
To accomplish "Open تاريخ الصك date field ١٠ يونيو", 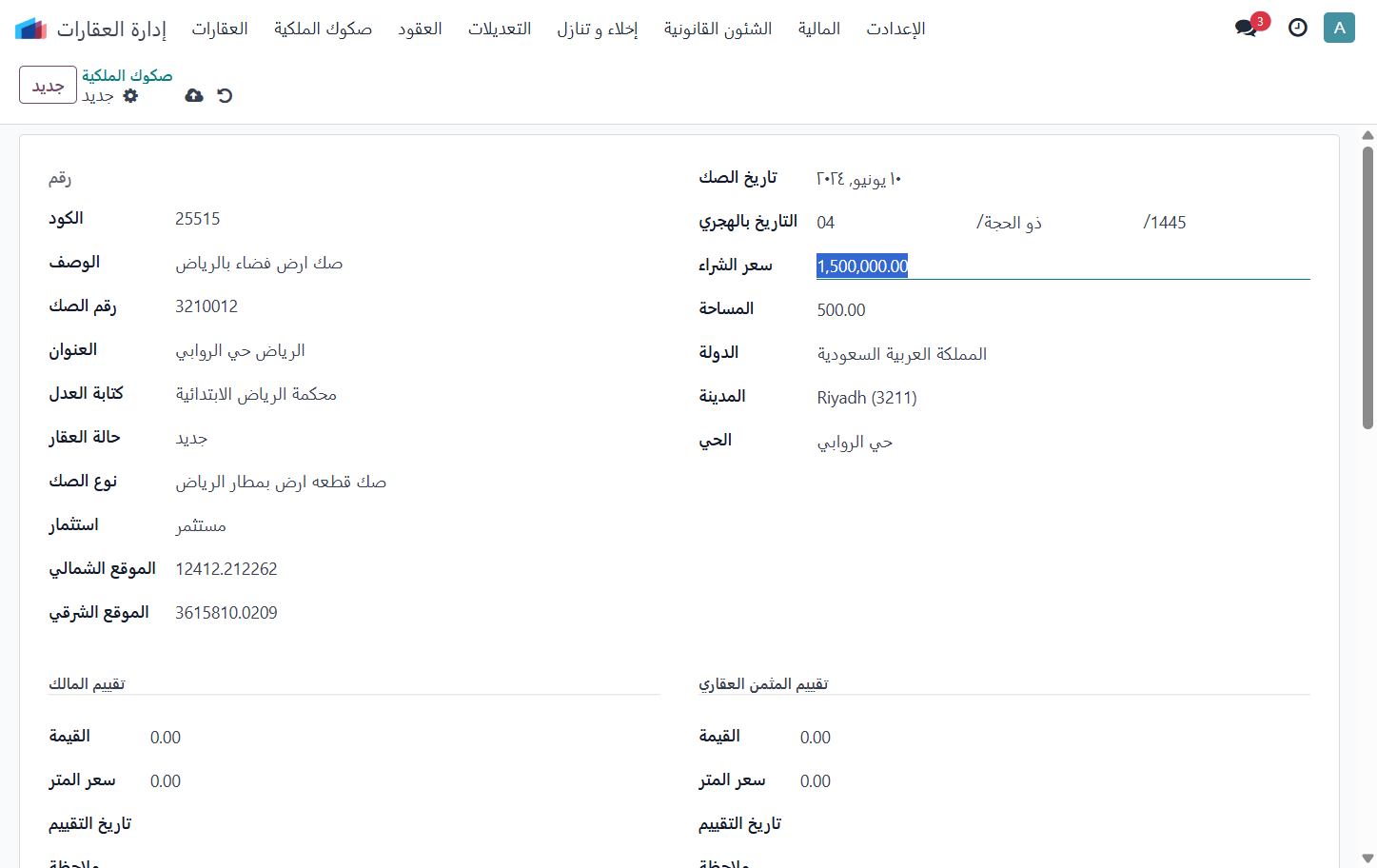I will (1063, 179).
